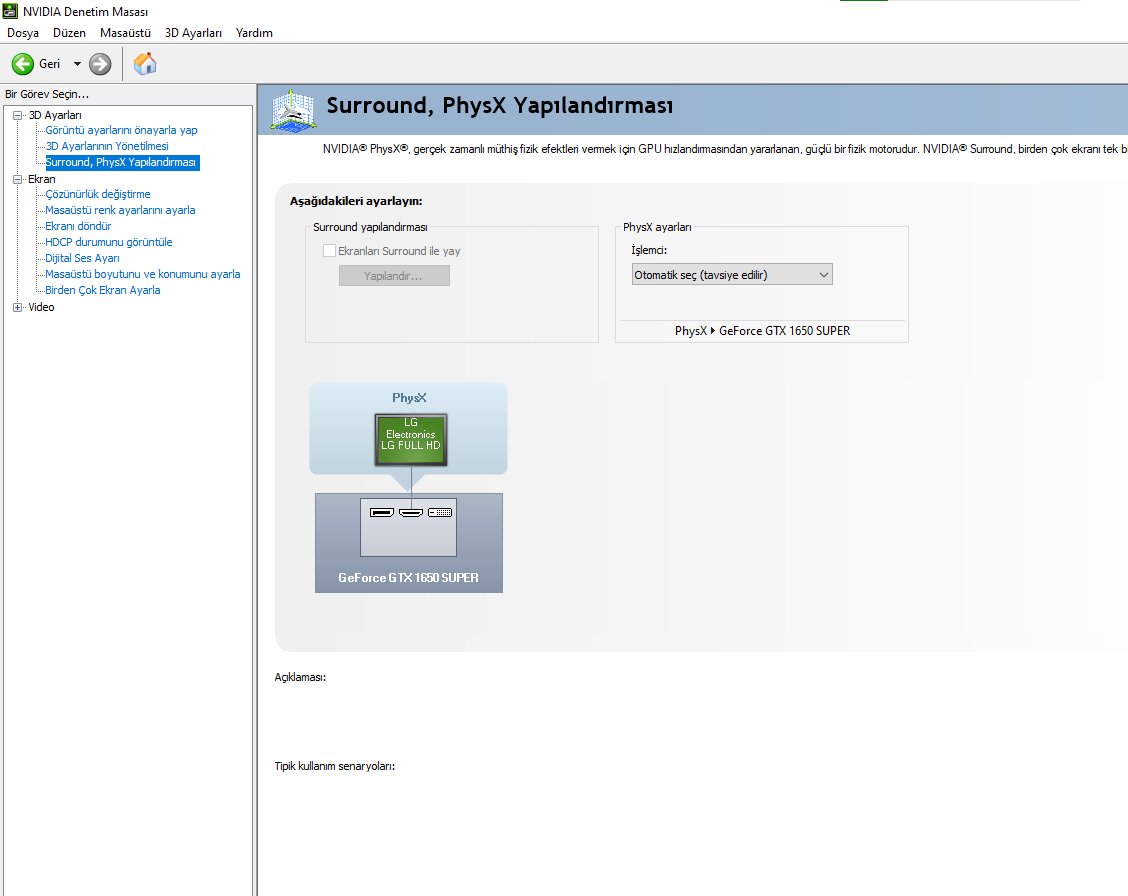Click the NVIDIA app icon in title bar
The width and height of the screenshot is (1128, 896).
(x=10, y=11)
